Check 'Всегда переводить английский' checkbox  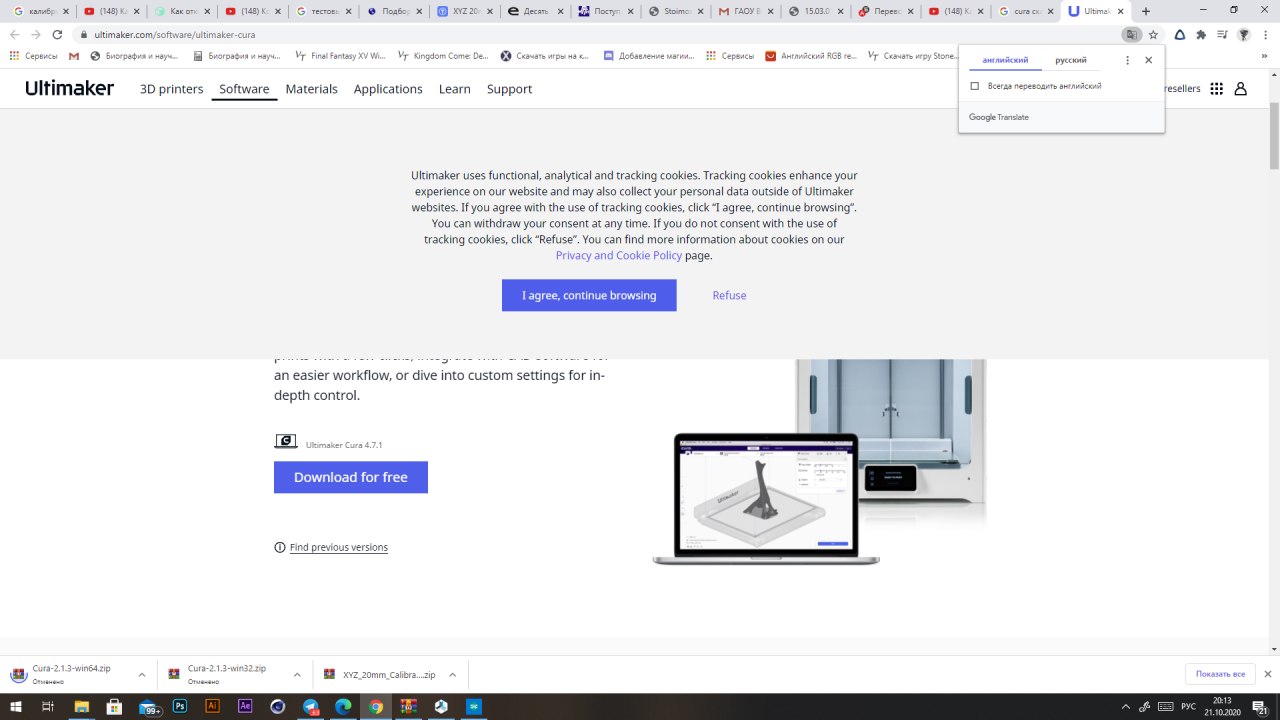[x=975, y=86]
